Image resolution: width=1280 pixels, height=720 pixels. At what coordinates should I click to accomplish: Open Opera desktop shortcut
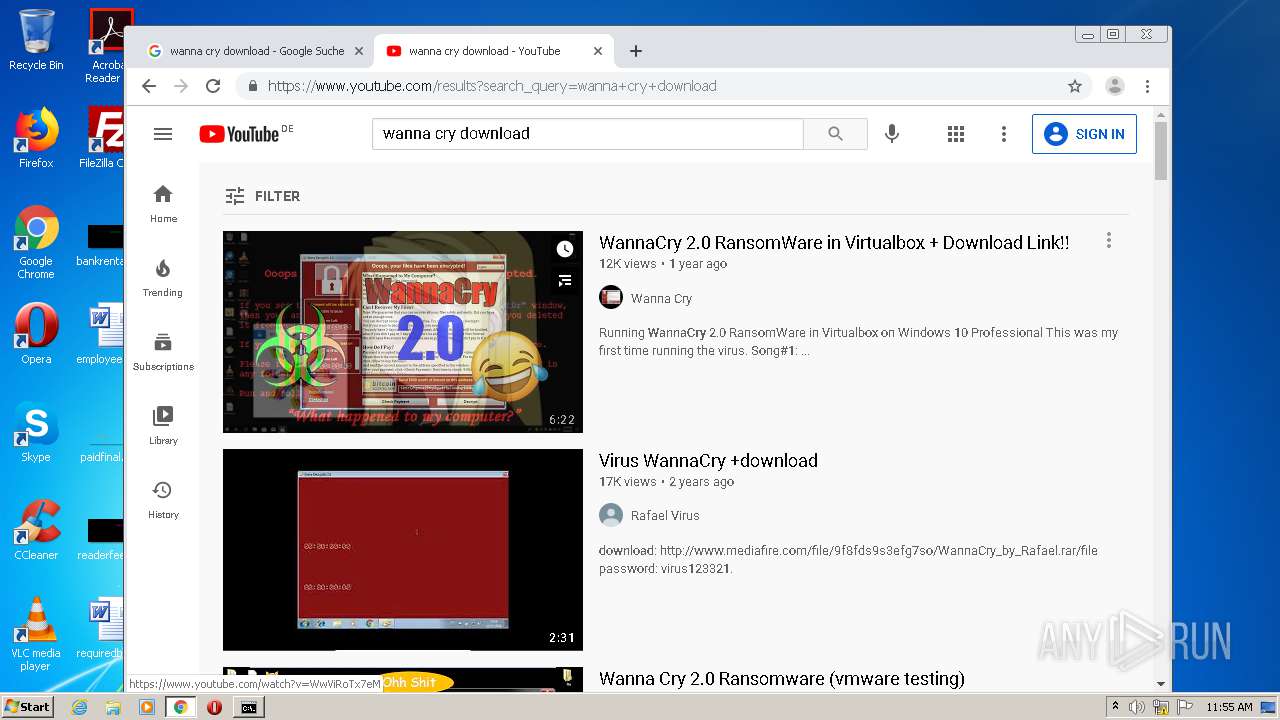tap(36, 334)
